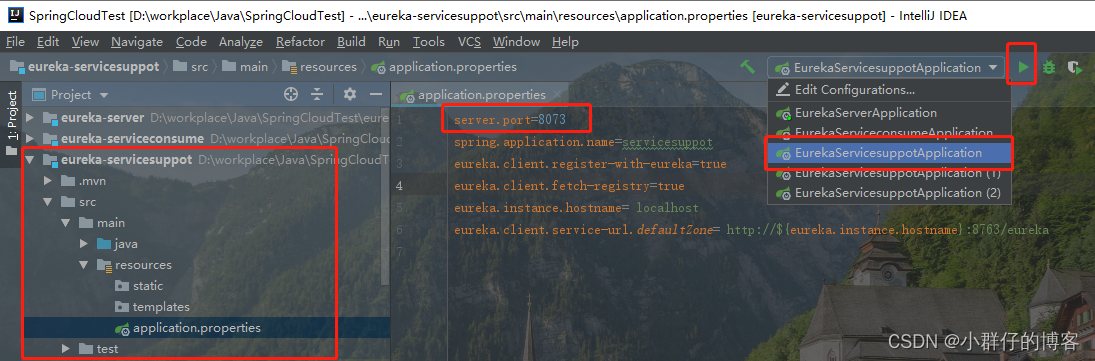Open the File menu
1095x361 pixels.
15,42
